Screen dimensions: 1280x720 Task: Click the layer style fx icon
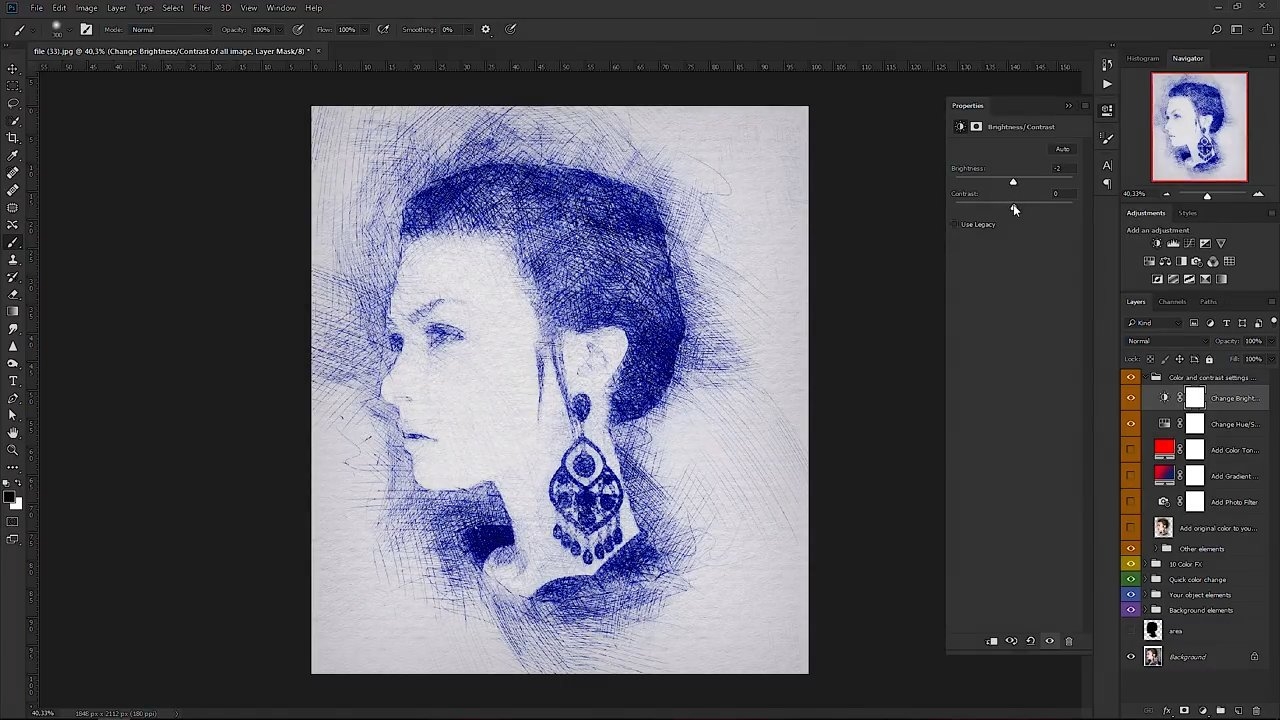[x=1167, y=711]
